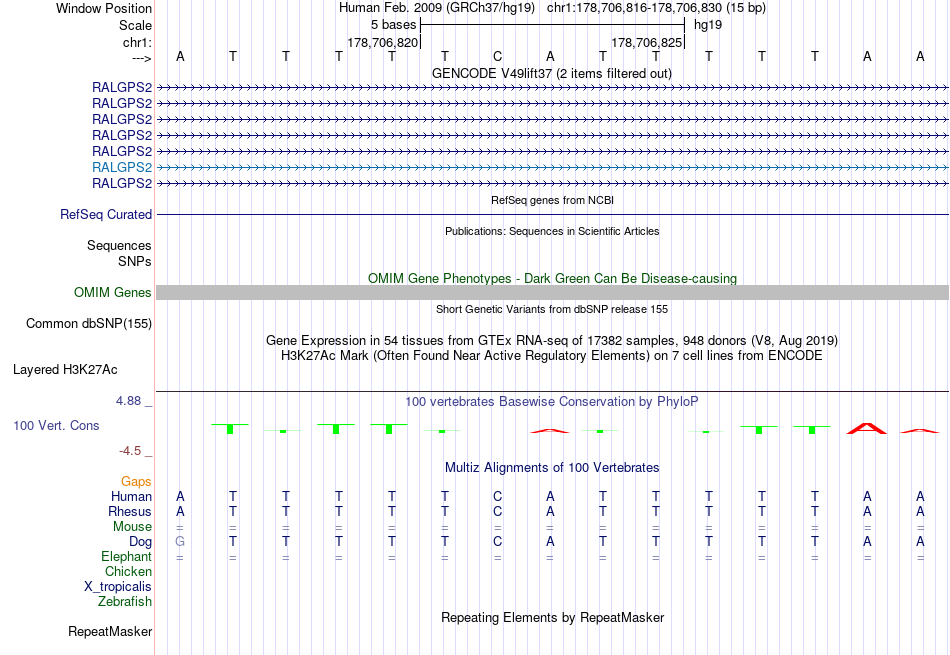Click the hg19 label beside scale bar
Image resolution: width=950 pixels, height=655 pixels.
point(708,25)
